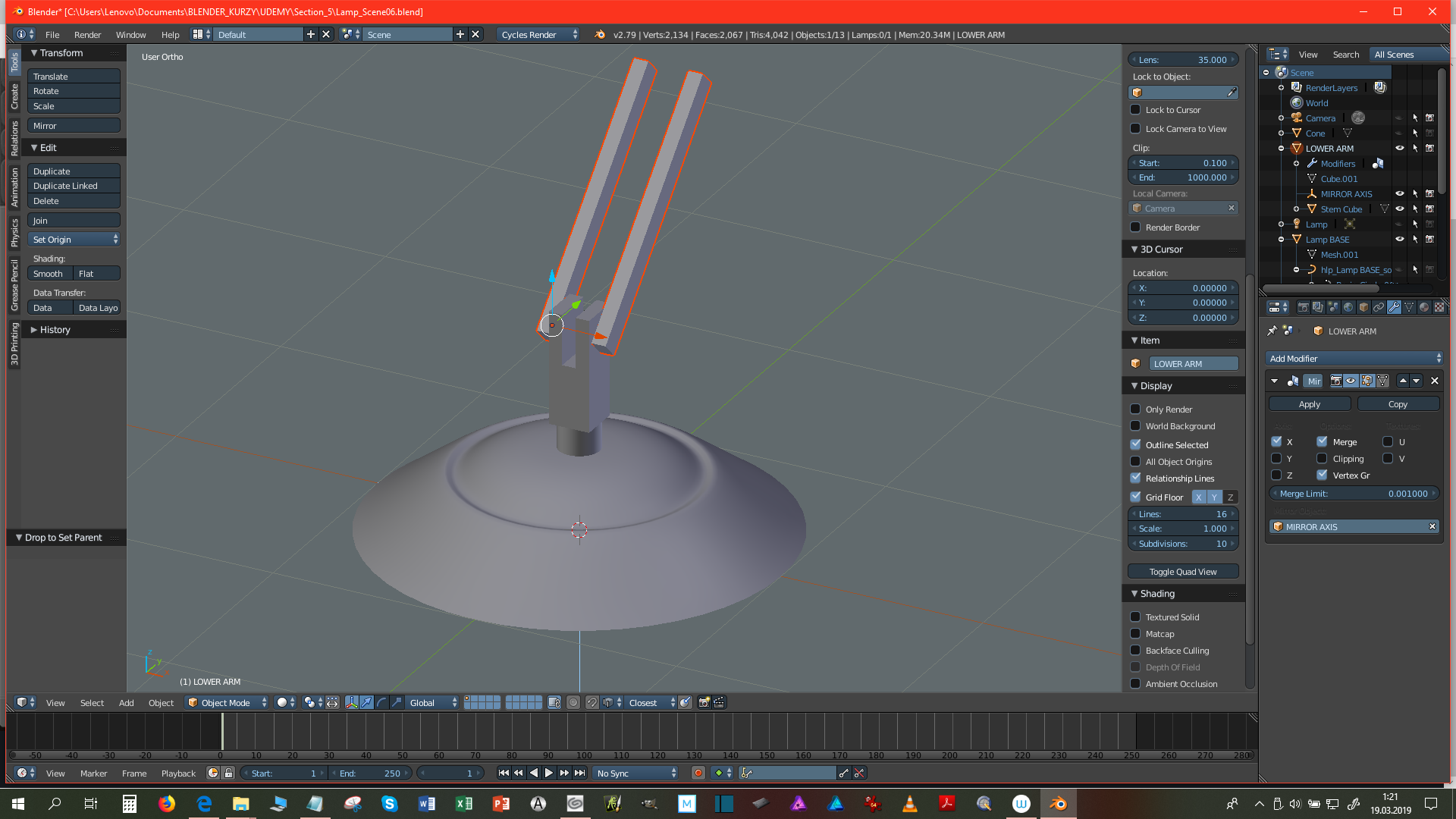Viewport: 1456px width, 819px height.
Task: Toggle Mirror modifier cage adjust icon
Action: coord(1382,381)
